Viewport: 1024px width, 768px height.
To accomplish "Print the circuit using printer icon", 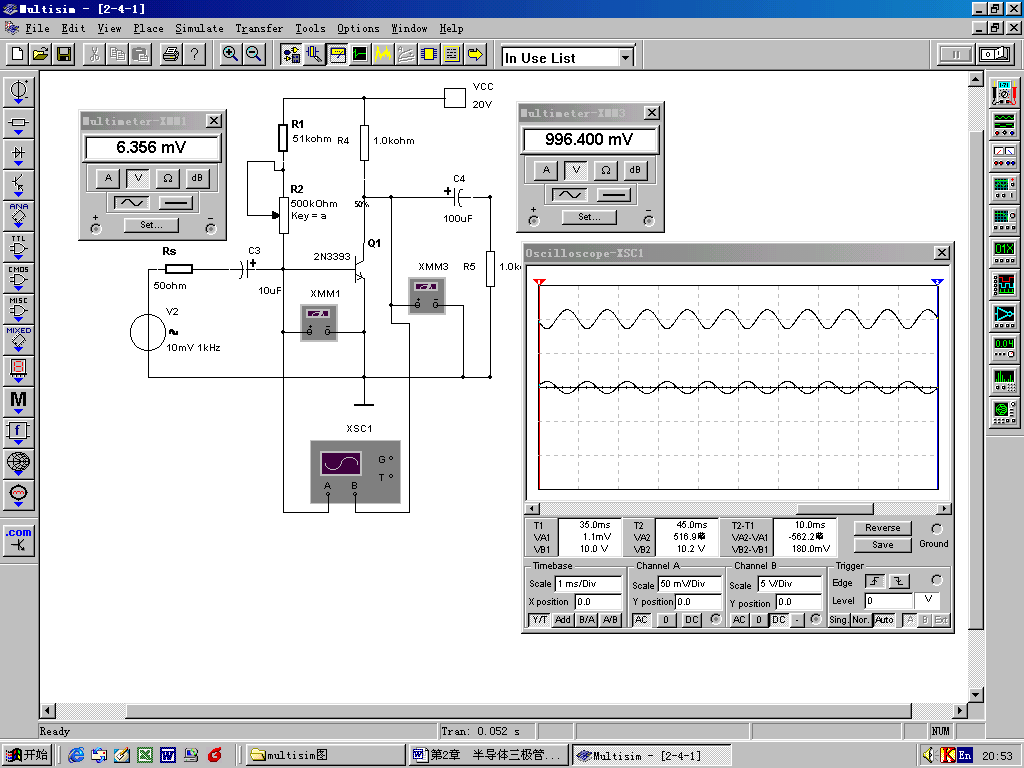I will (x=171, y=54).
